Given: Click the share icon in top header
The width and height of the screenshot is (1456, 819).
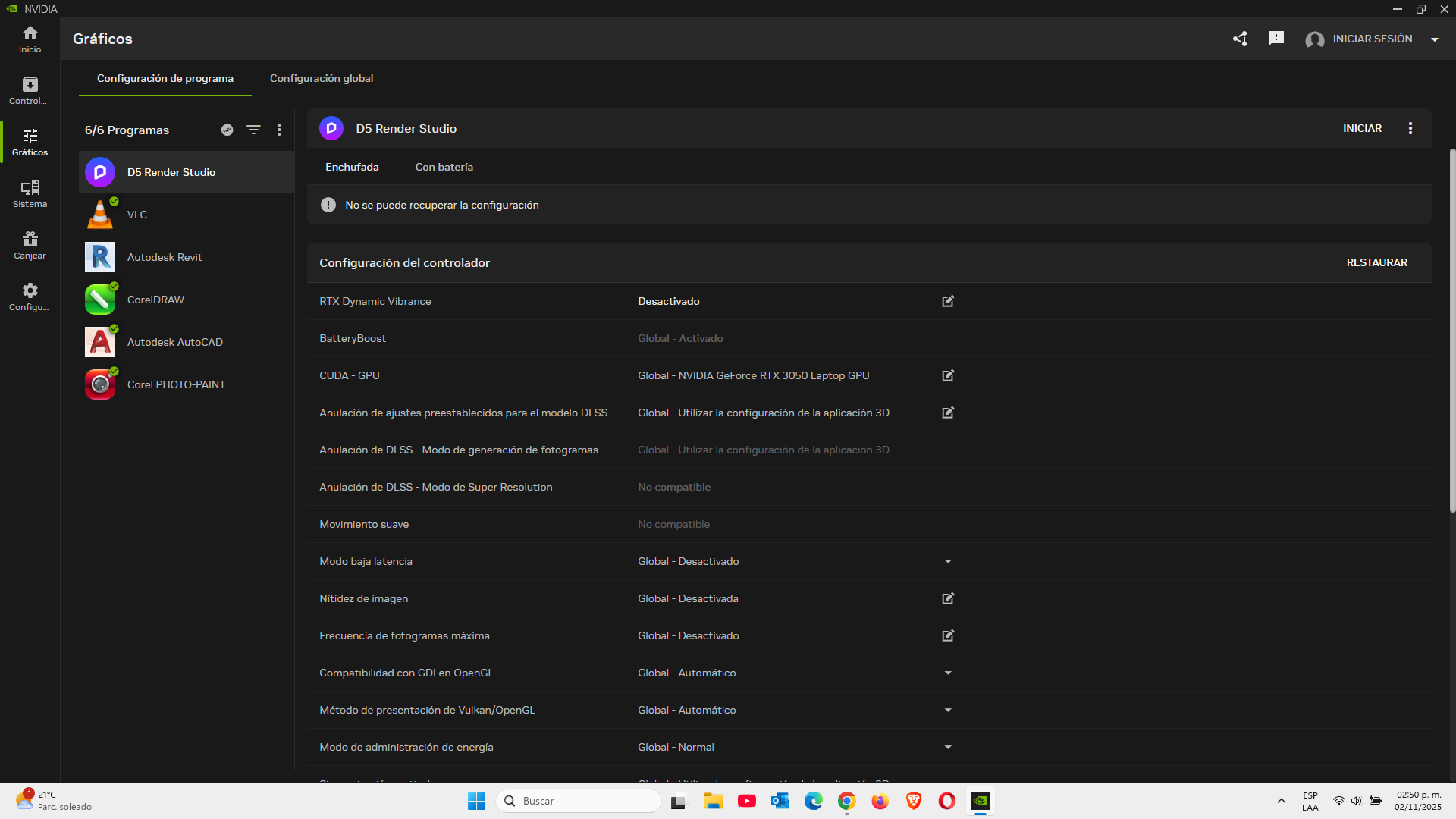Looking at the screenshot, I should click(x=1240, y=39).
